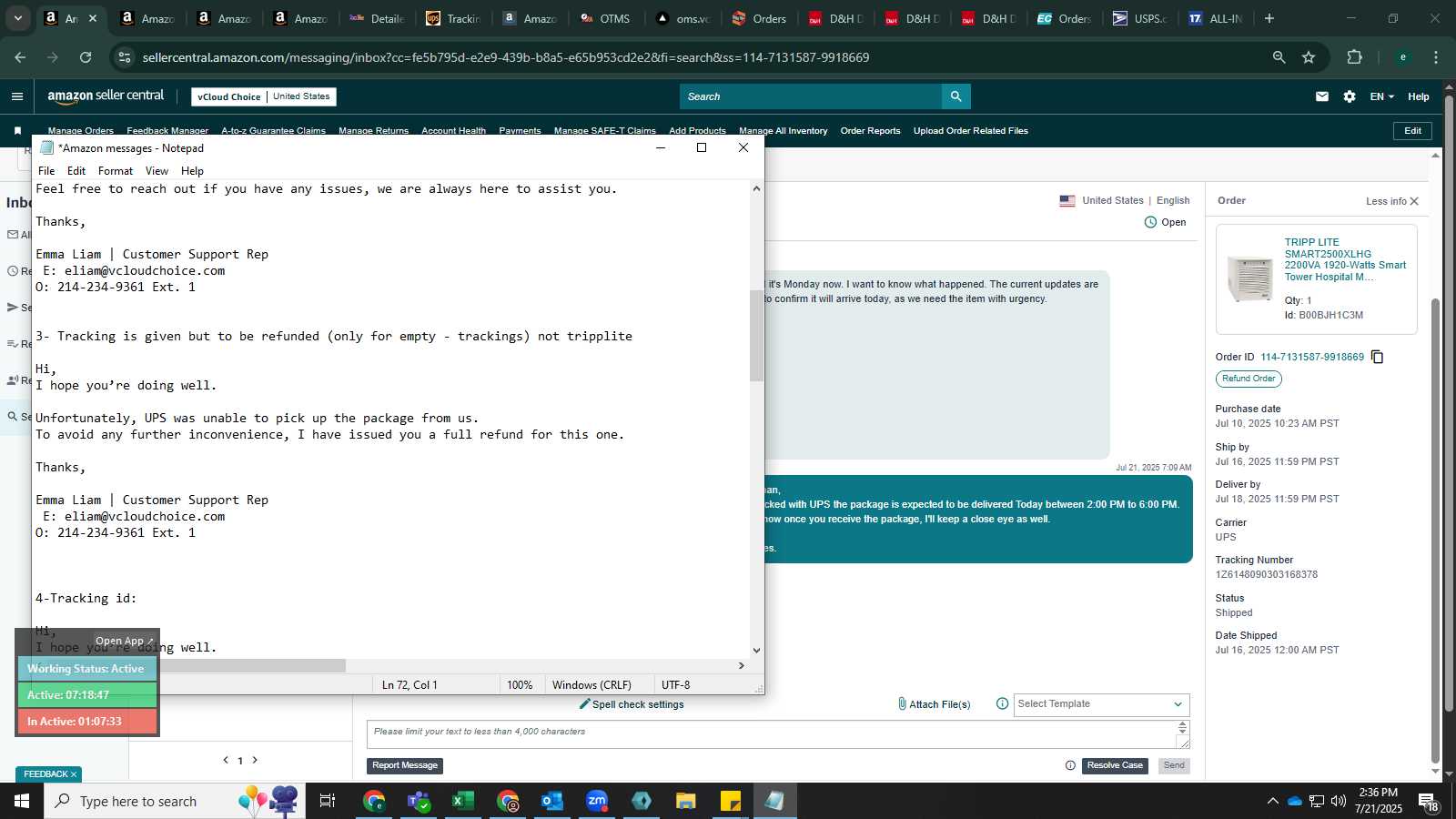Click the Seller Central search field

coord(811,96)
